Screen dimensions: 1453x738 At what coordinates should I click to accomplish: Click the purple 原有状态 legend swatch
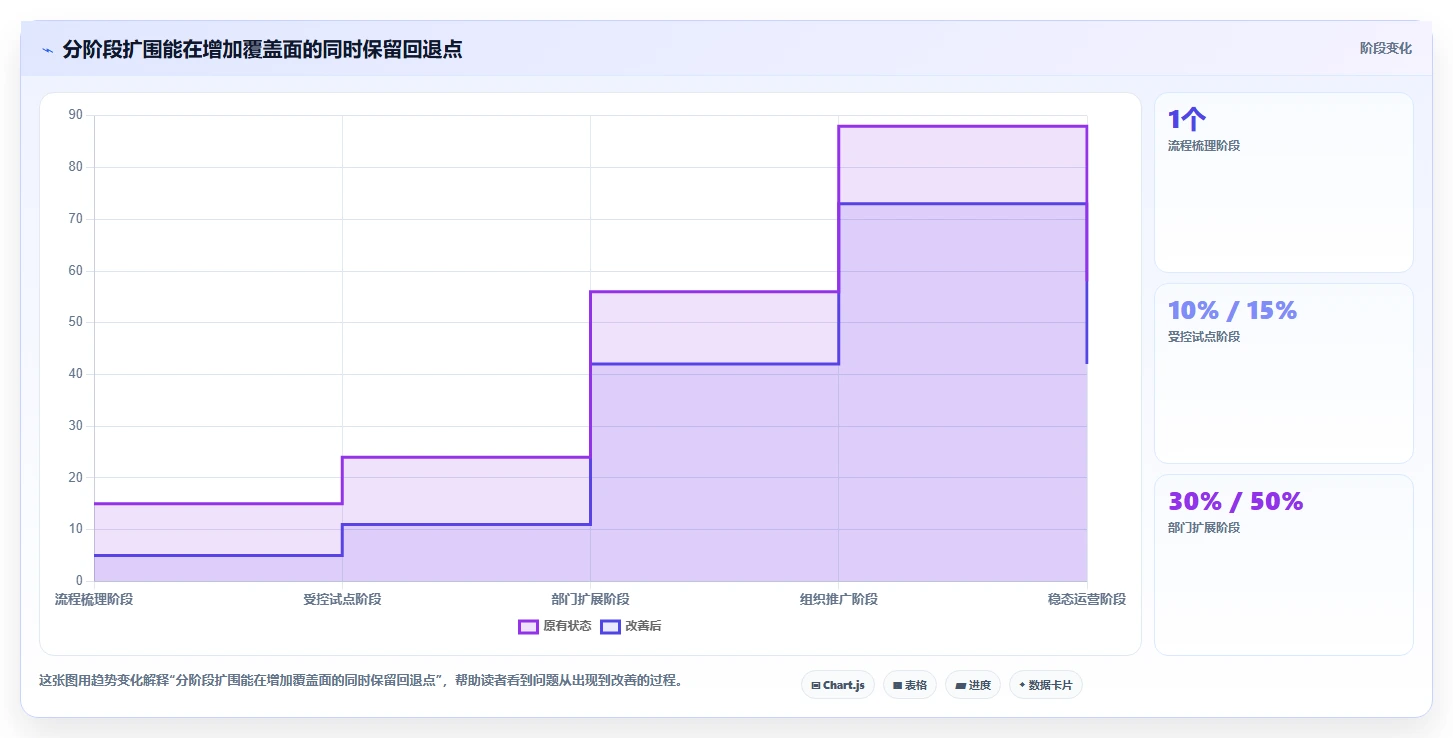(x=529, y=627)
